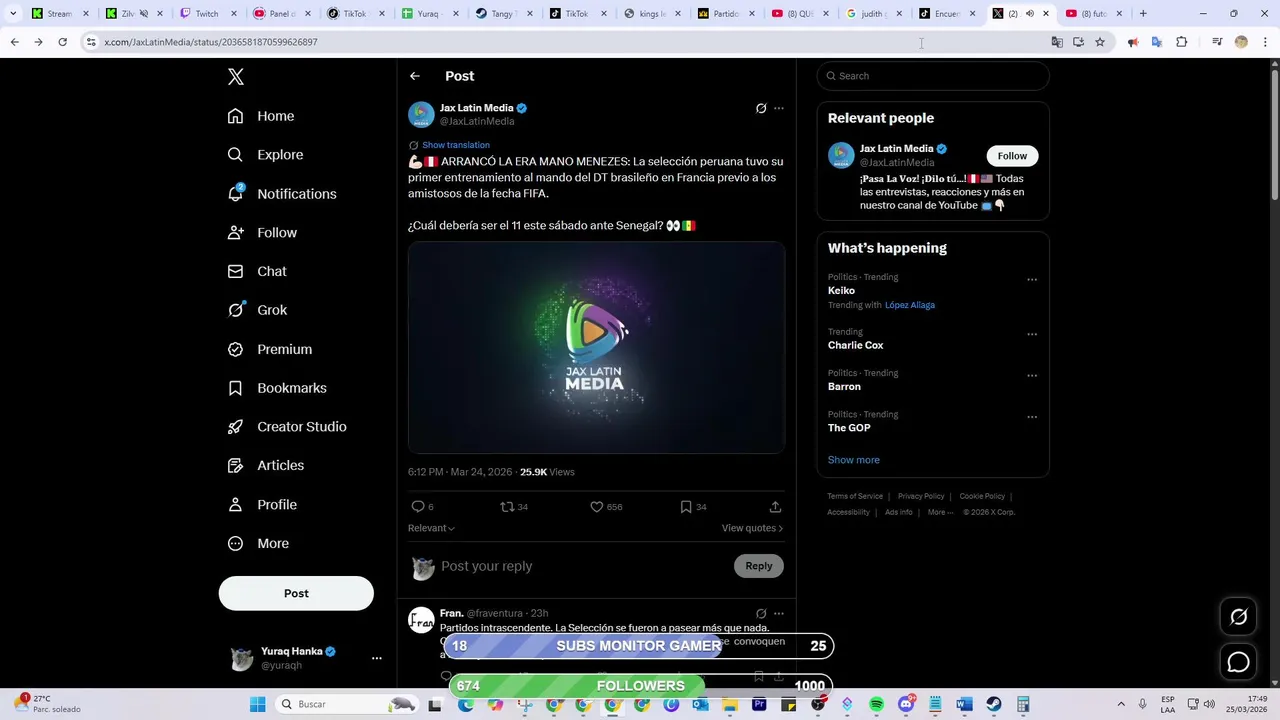Open Premium in sidebar
Image resolution: width=1280 pixels, height=720 pixels.
point(270,349)
